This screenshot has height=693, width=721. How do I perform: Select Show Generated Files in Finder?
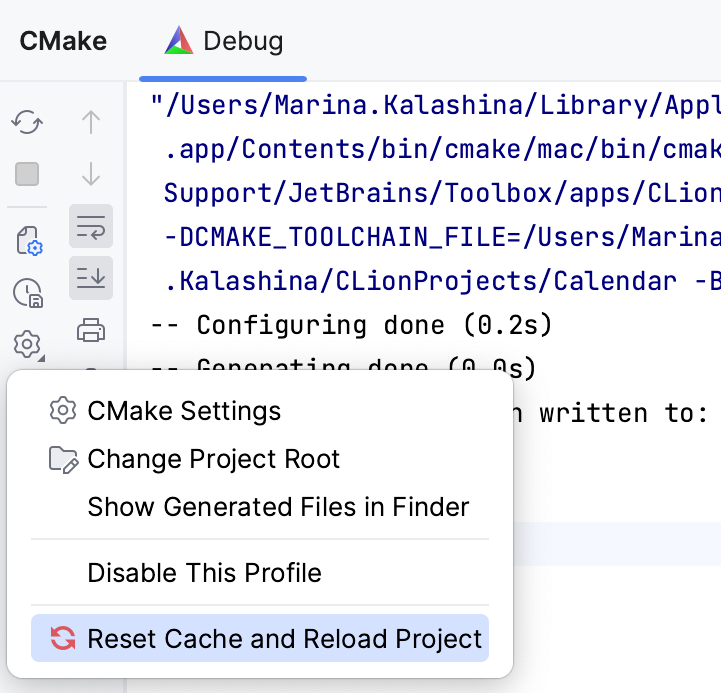(x=260, y=507)
